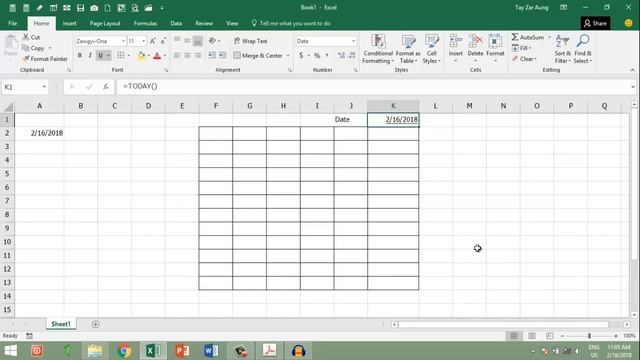This screenshot has height=360, width=640.
Task: Click the AutoSum button
Action: pyautogui.click(x=528, y=37)
